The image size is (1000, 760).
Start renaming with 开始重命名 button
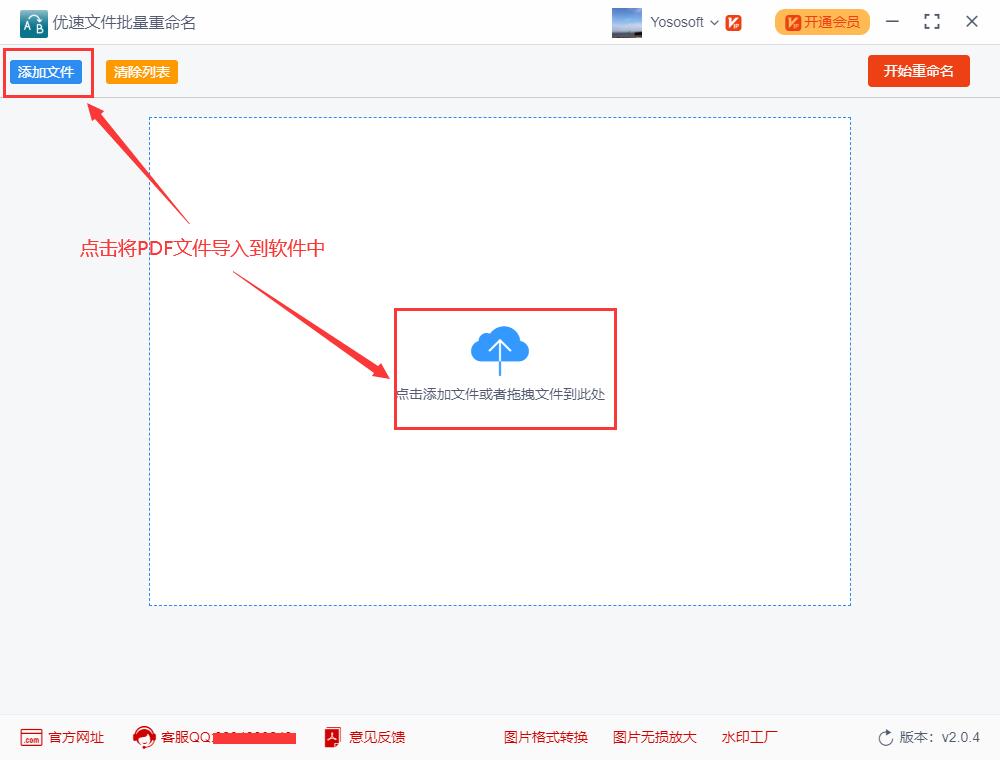(918, 71)
